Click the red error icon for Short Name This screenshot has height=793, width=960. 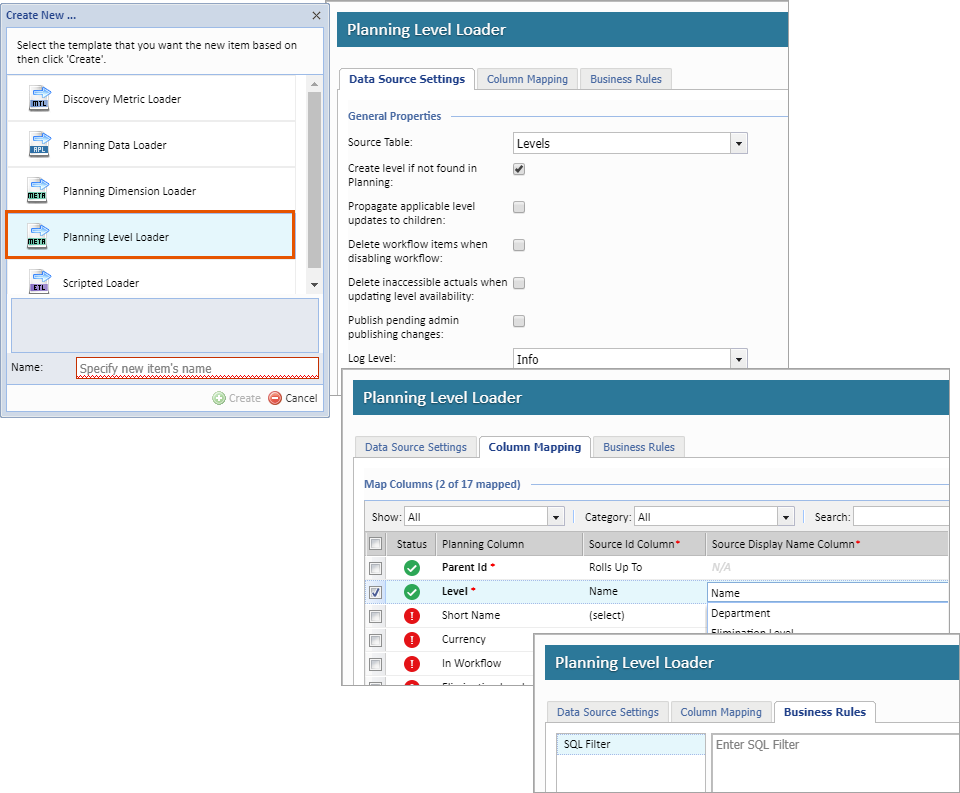tap(412, 616)
